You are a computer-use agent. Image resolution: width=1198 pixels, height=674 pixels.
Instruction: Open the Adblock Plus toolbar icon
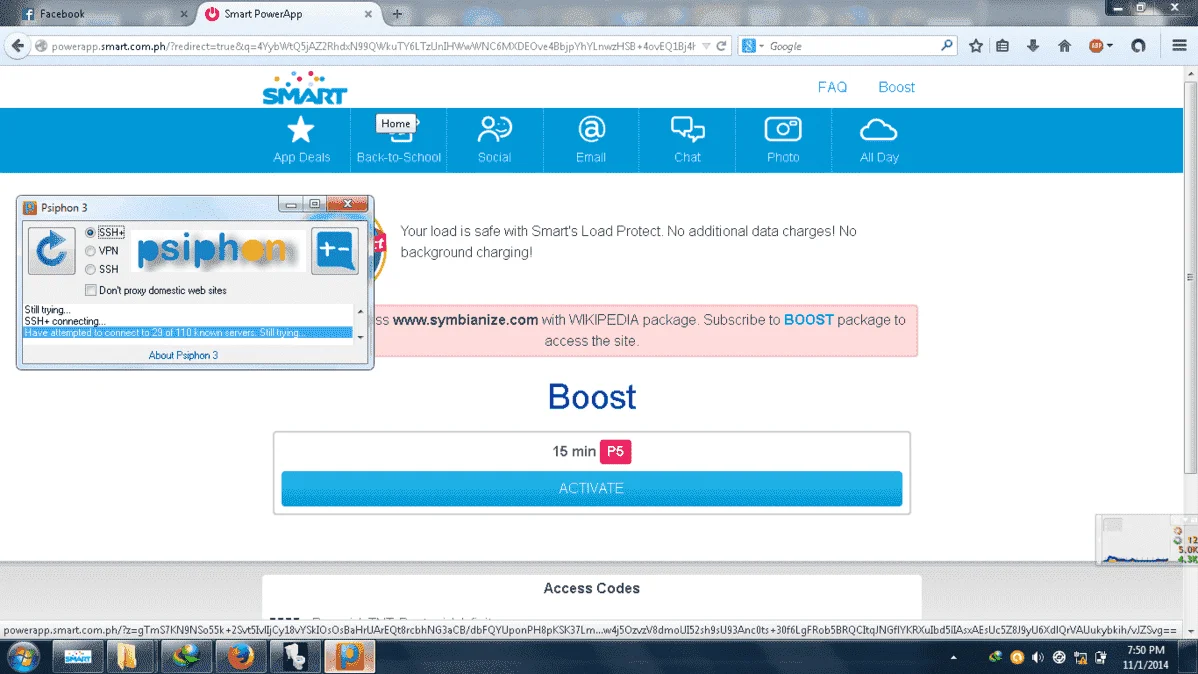pos(1096,46)
